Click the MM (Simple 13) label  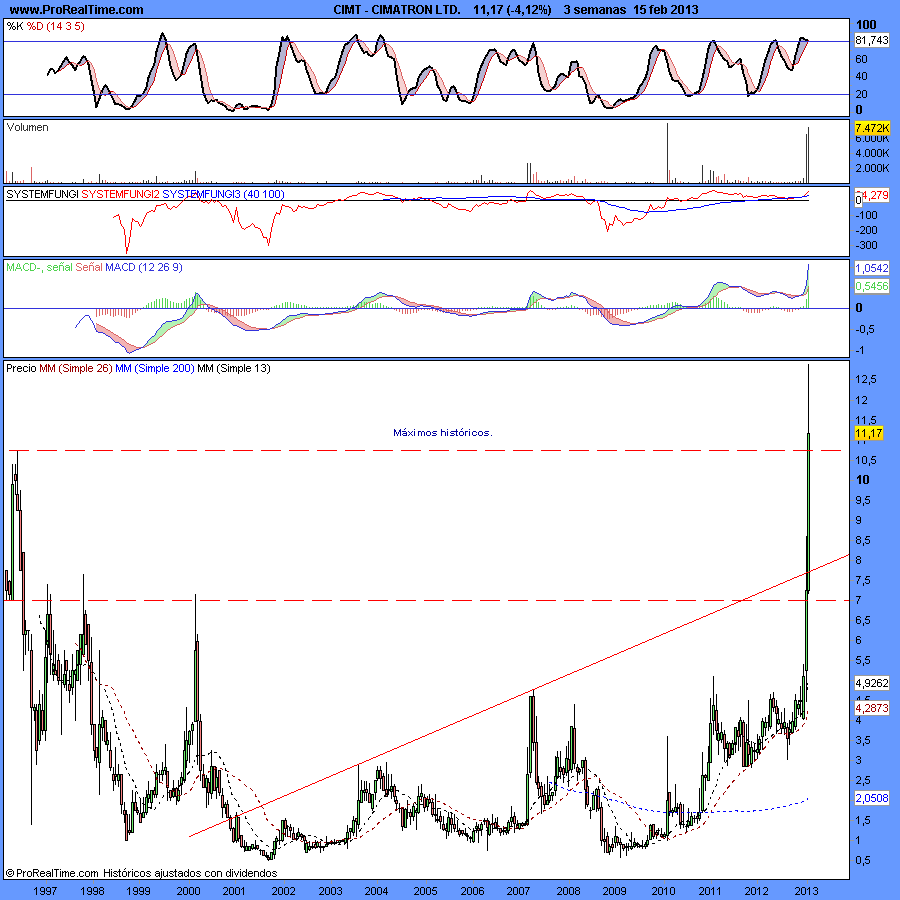click(234, 368)
